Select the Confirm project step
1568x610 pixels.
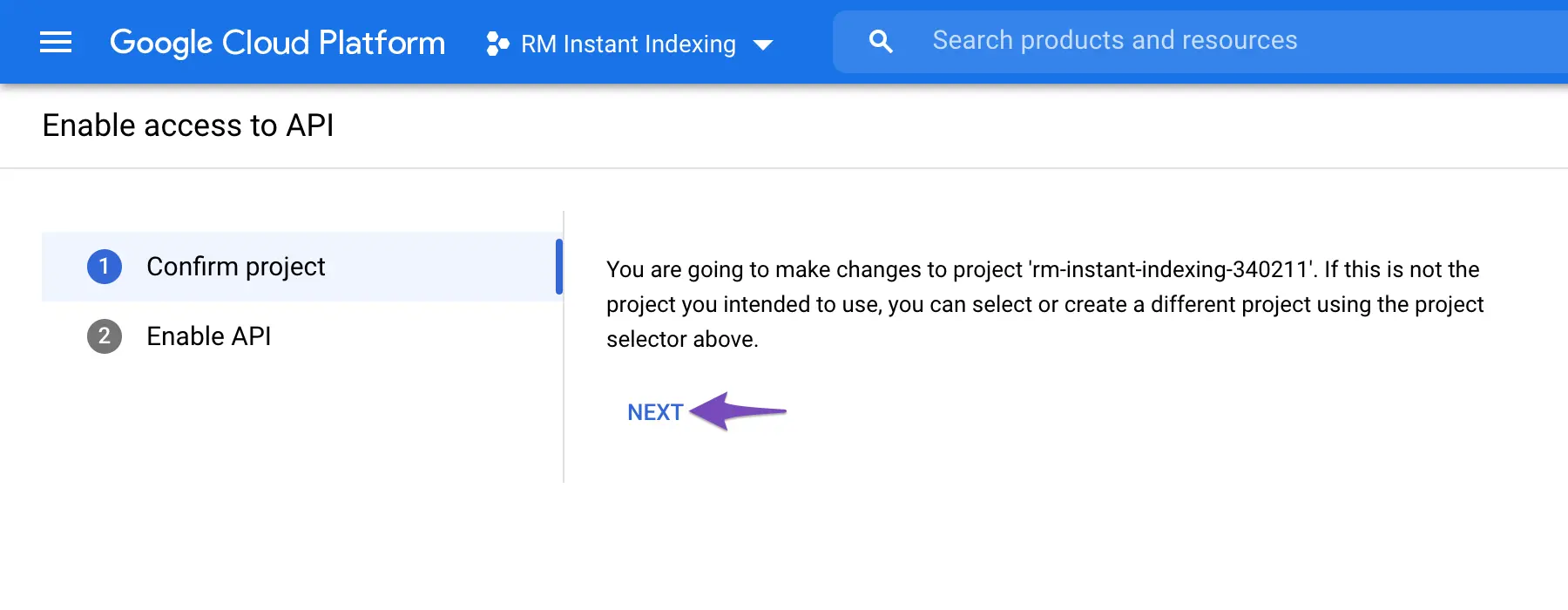[236, 267]
